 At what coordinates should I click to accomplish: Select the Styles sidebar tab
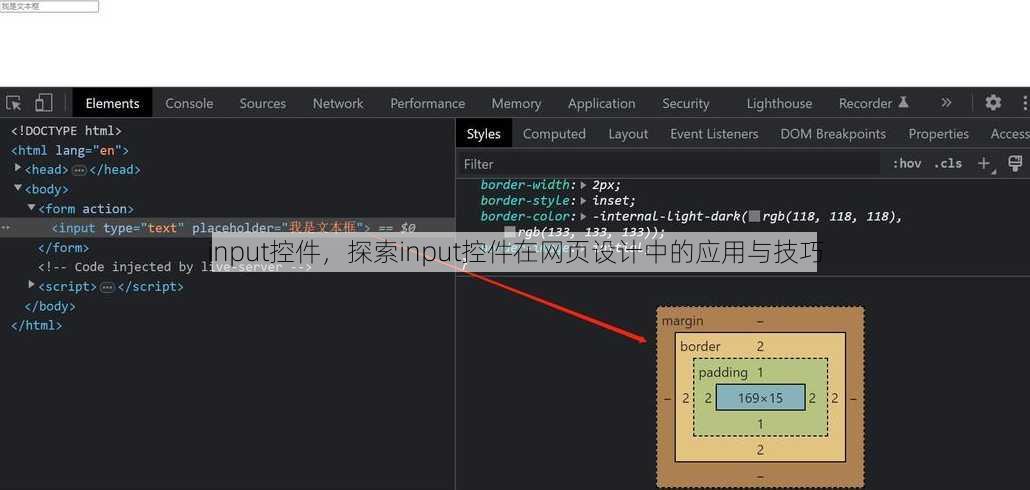point(483,134)
